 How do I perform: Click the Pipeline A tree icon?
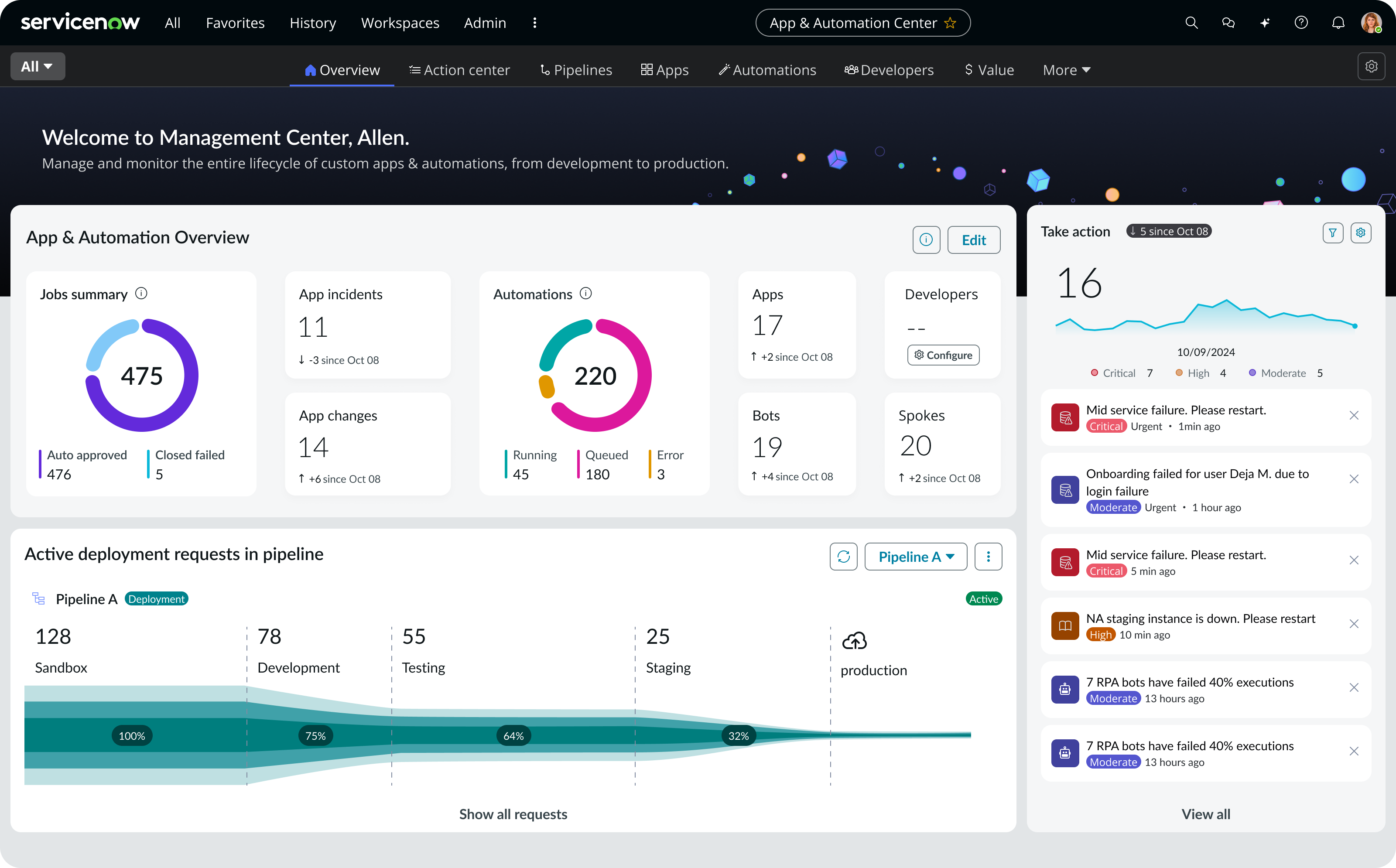tap(38, 599)
